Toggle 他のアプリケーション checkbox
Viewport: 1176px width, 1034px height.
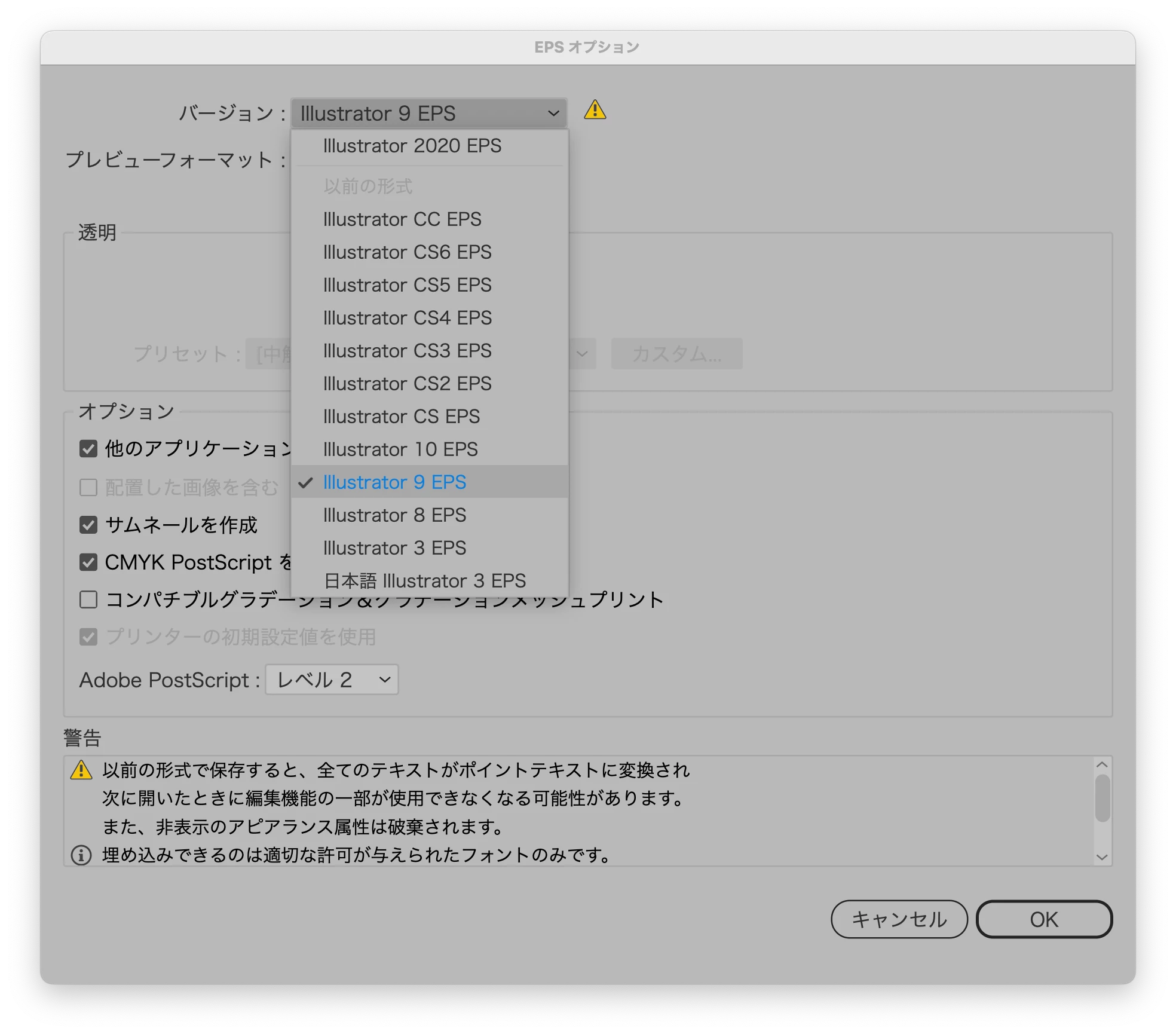(88, 448)
